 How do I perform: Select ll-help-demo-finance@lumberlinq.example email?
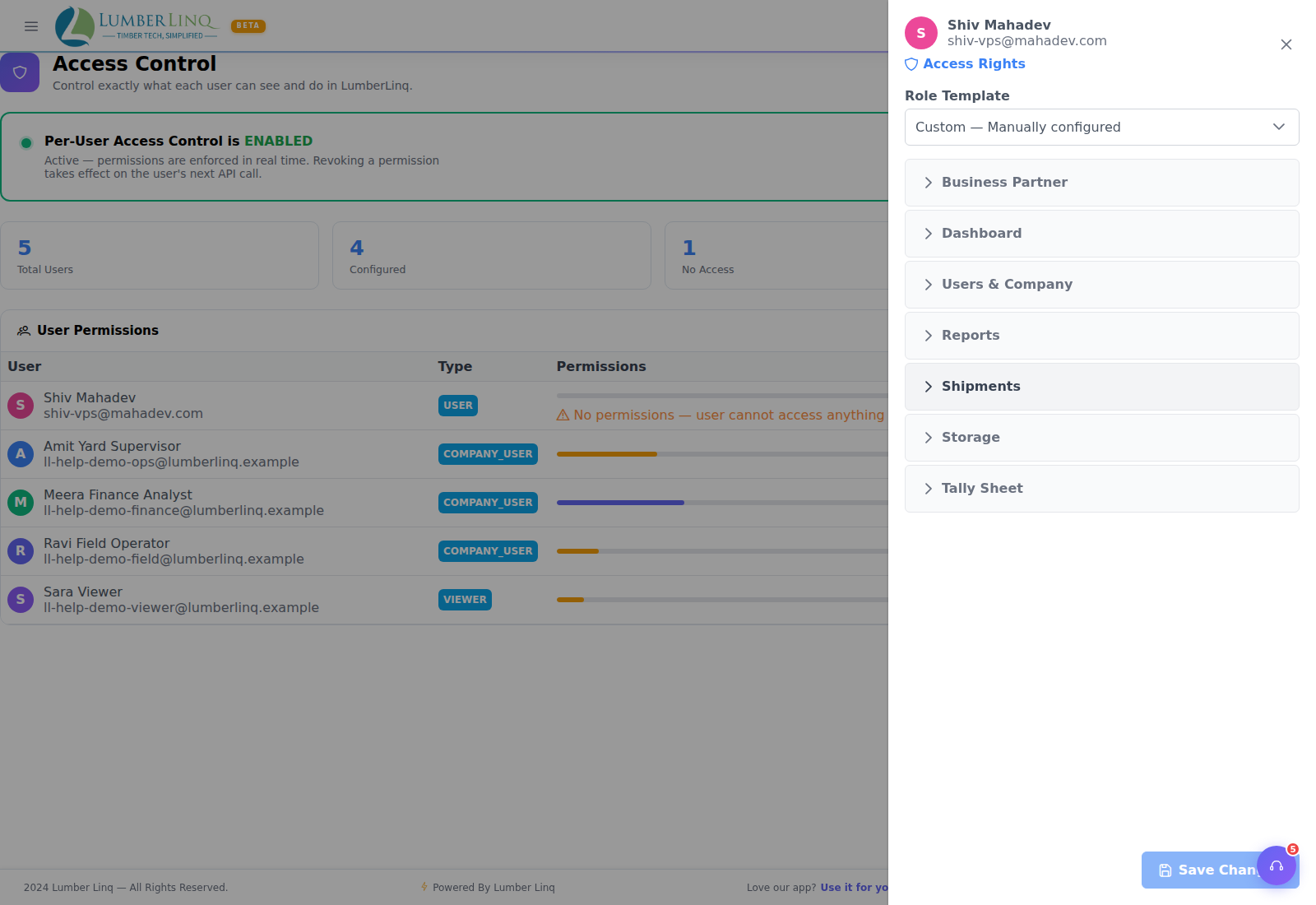pyautogui.click(x=183, y=511)
